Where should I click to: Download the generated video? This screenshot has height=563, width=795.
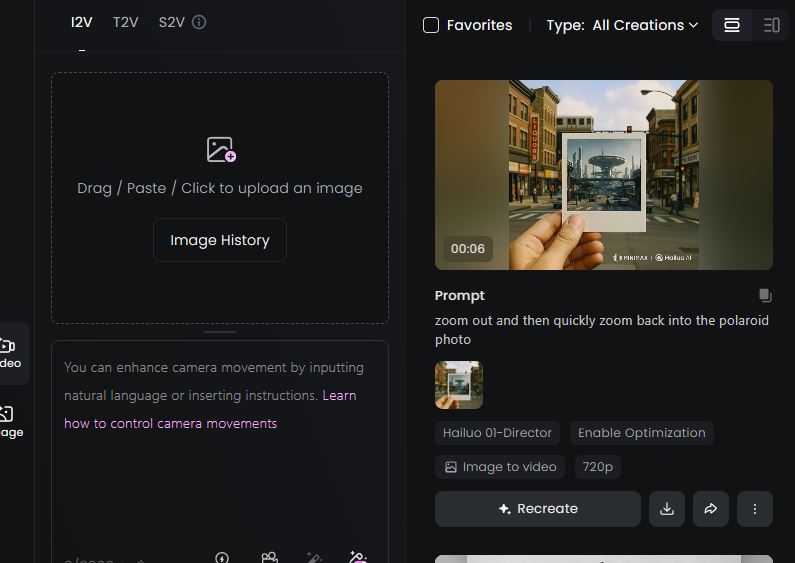click(667, 509)
